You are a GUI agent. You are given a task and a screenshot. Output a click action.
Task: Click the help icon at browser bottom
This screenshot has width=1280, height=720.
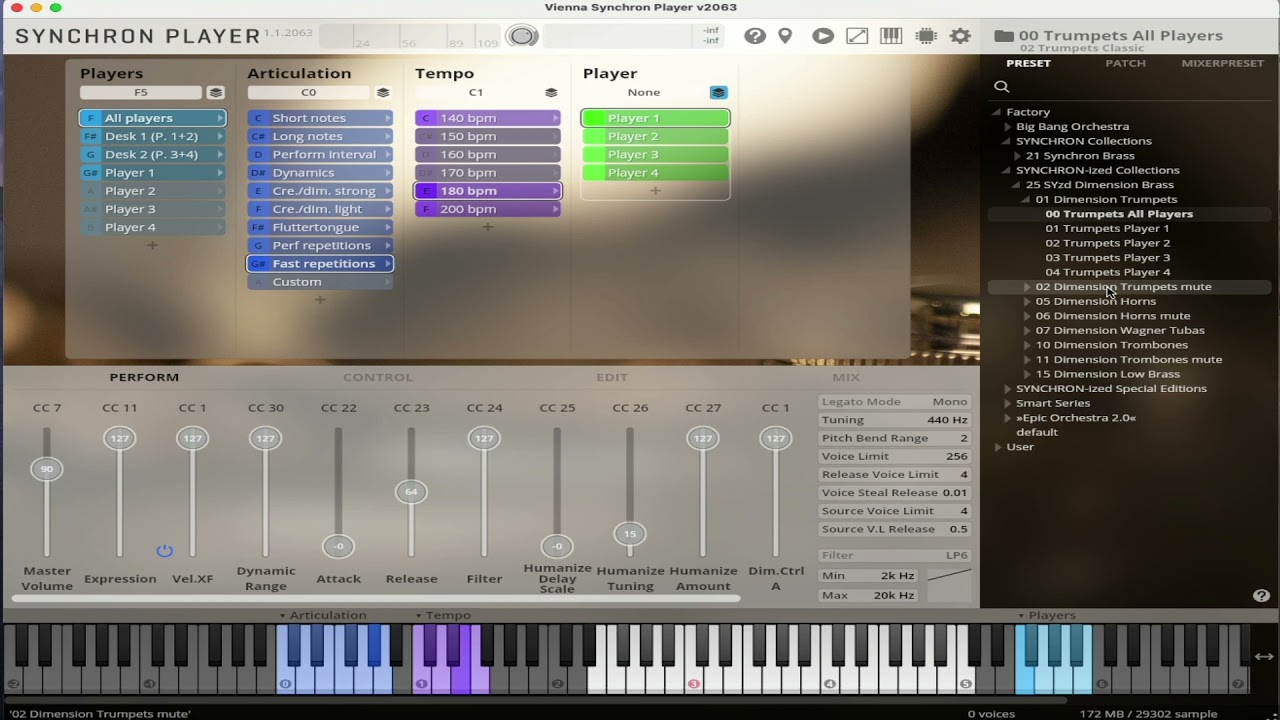pyautogui.click(x=1261, y=595)
